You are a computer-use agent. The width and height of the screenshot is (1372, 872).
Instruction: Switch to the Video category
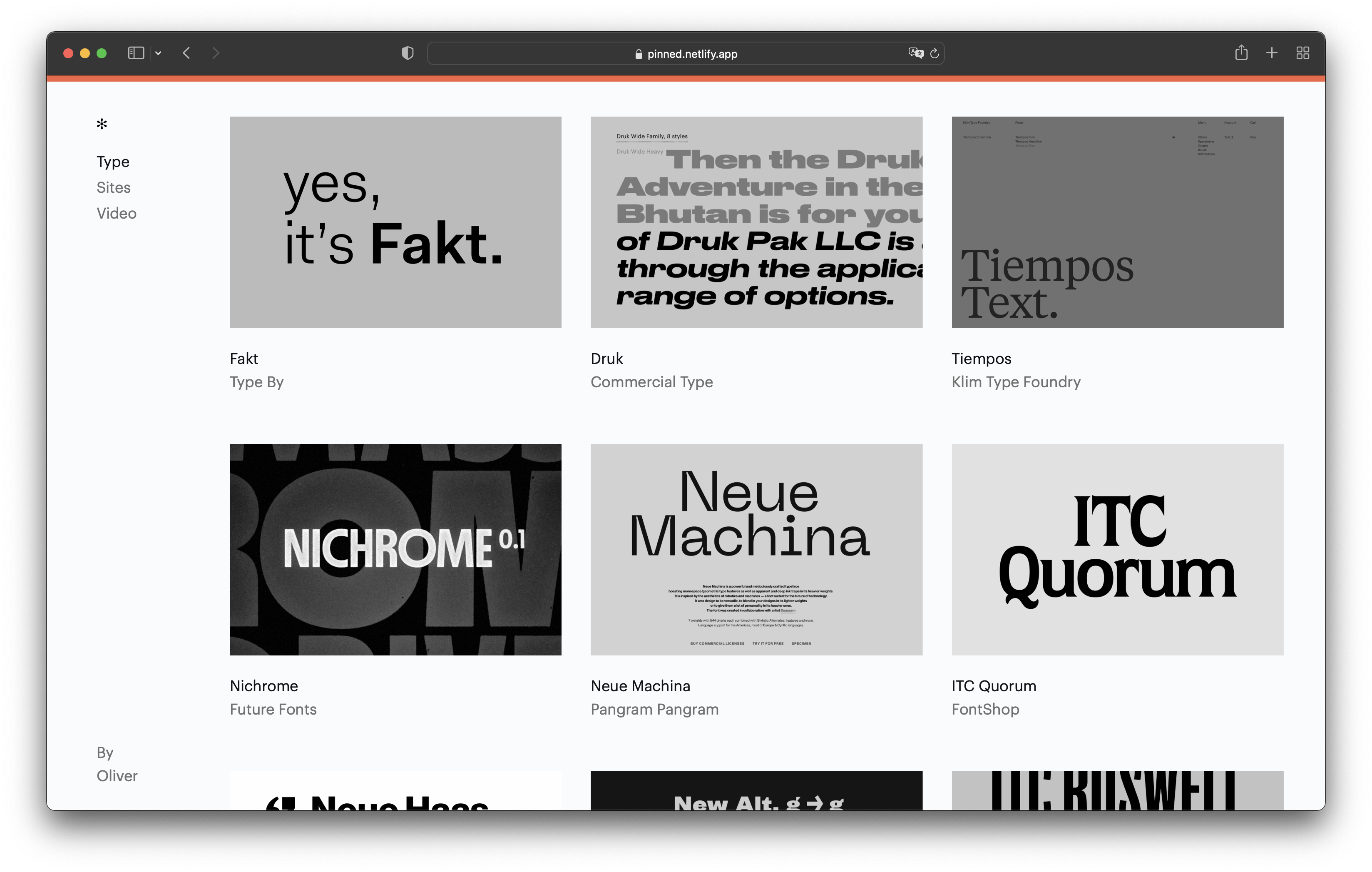coord(116,213)
